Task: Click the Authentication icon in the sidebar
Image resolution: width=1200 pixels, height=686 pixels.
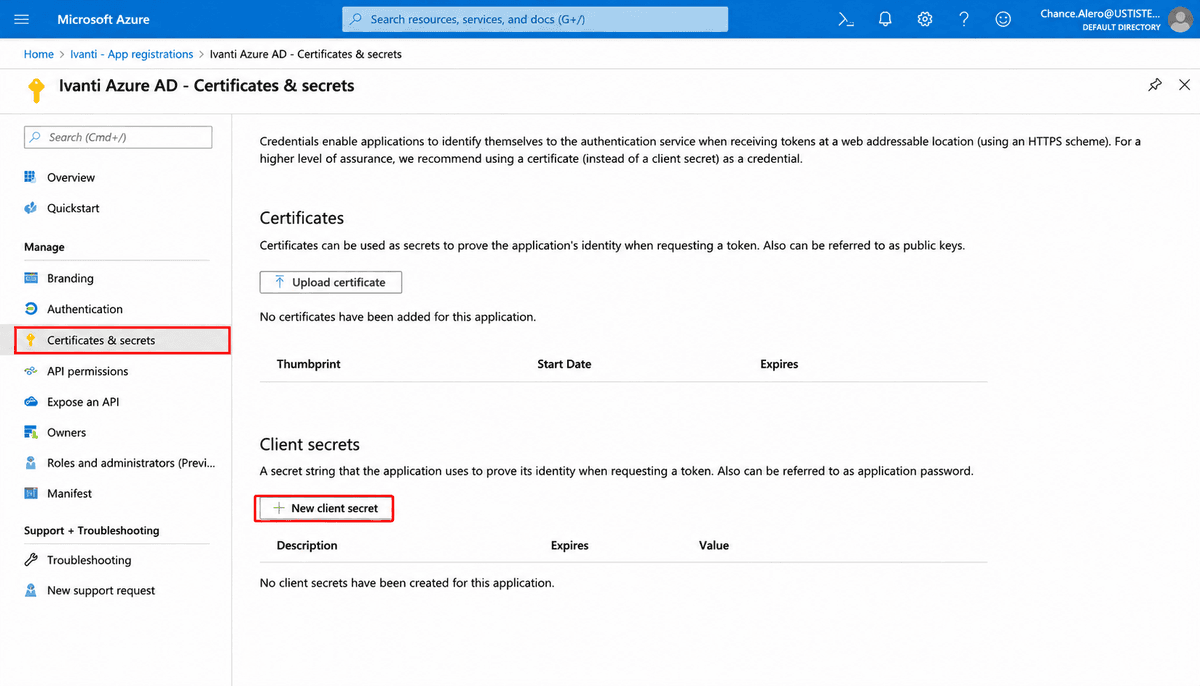Action: point(30,309)
